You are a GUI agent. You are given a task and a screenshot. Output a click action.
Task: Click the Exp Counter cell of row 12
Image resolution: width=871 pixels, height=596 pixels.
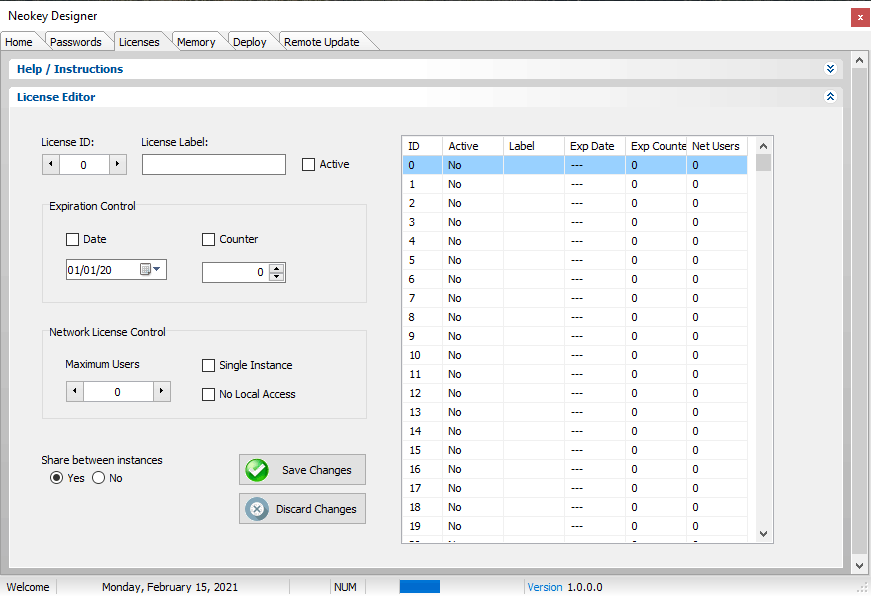[x=656, y=393]
